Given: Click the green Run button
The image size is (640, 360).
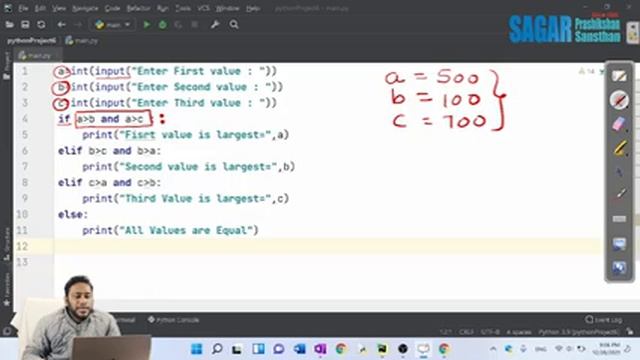Looking at the screenshot, I should point(147,25).
